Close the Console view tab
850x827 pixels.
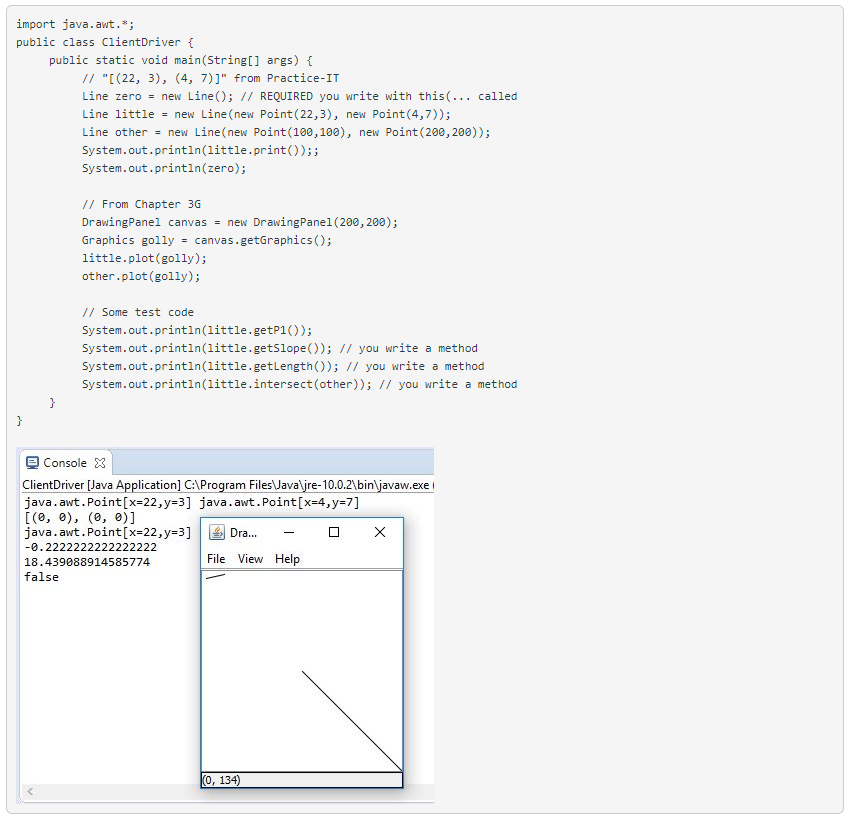pyautogui.click(x=100, y=463)
